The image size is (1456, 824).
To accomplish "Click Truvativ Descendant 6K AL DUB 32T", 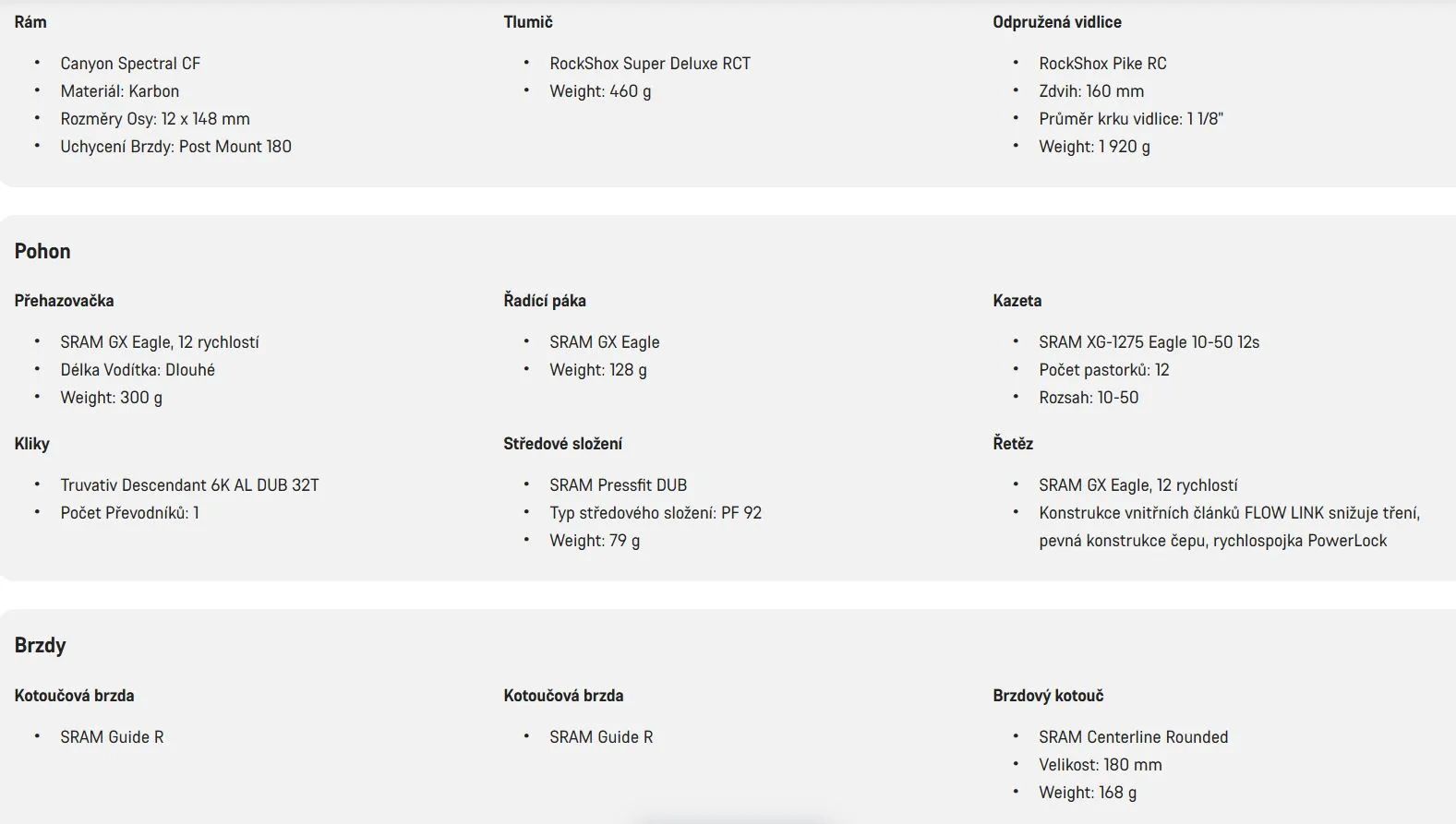I will pos(189,485).
